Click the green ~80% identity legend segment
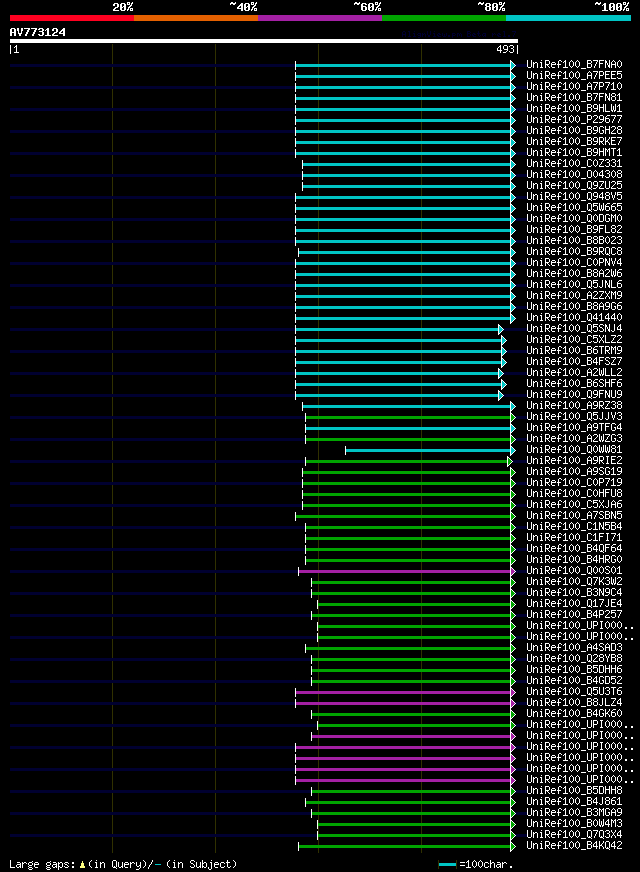 click(x=444, y=18)
